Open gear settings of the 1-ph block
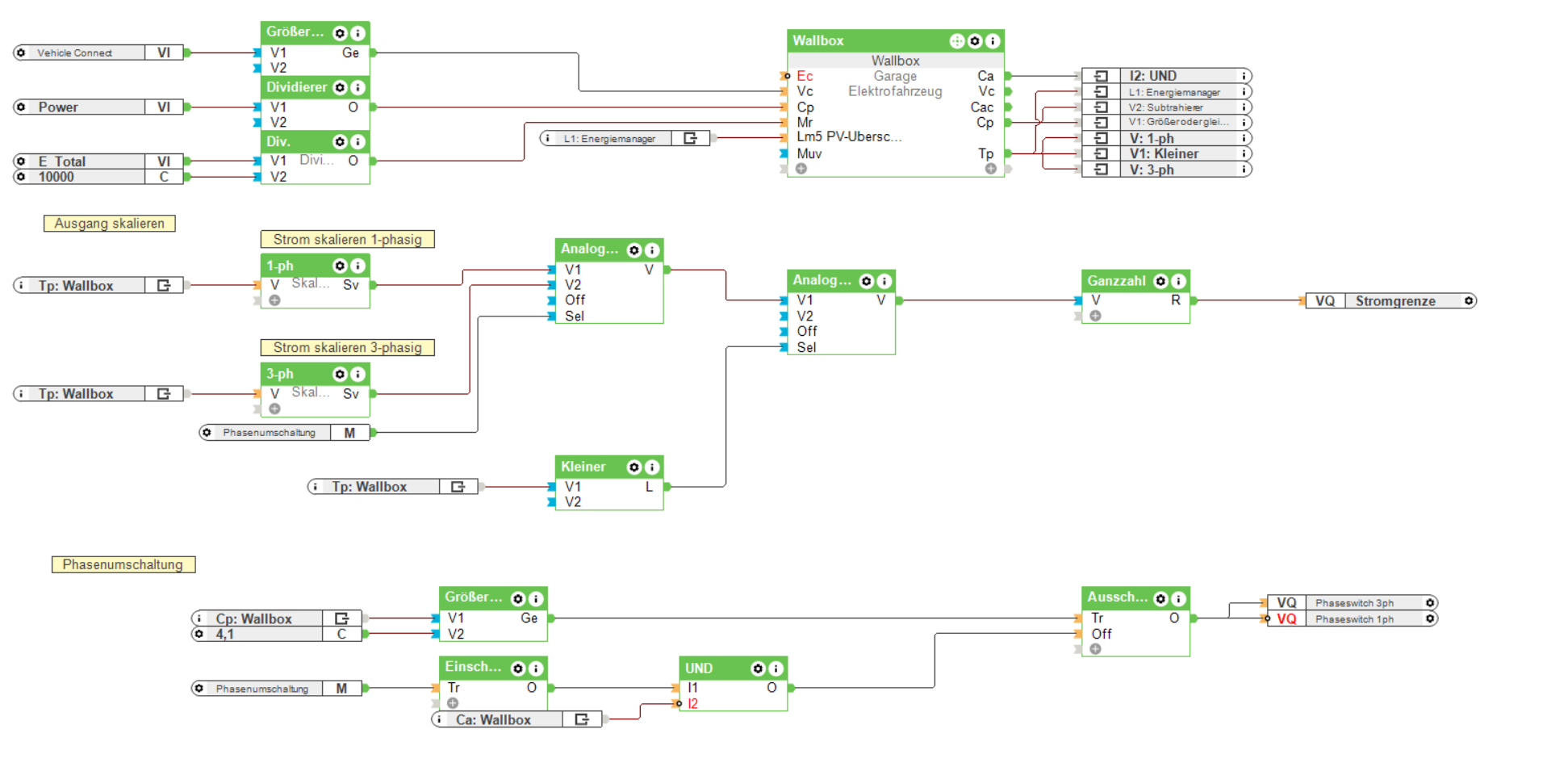The image size is (1568, 767). [340, 266]
